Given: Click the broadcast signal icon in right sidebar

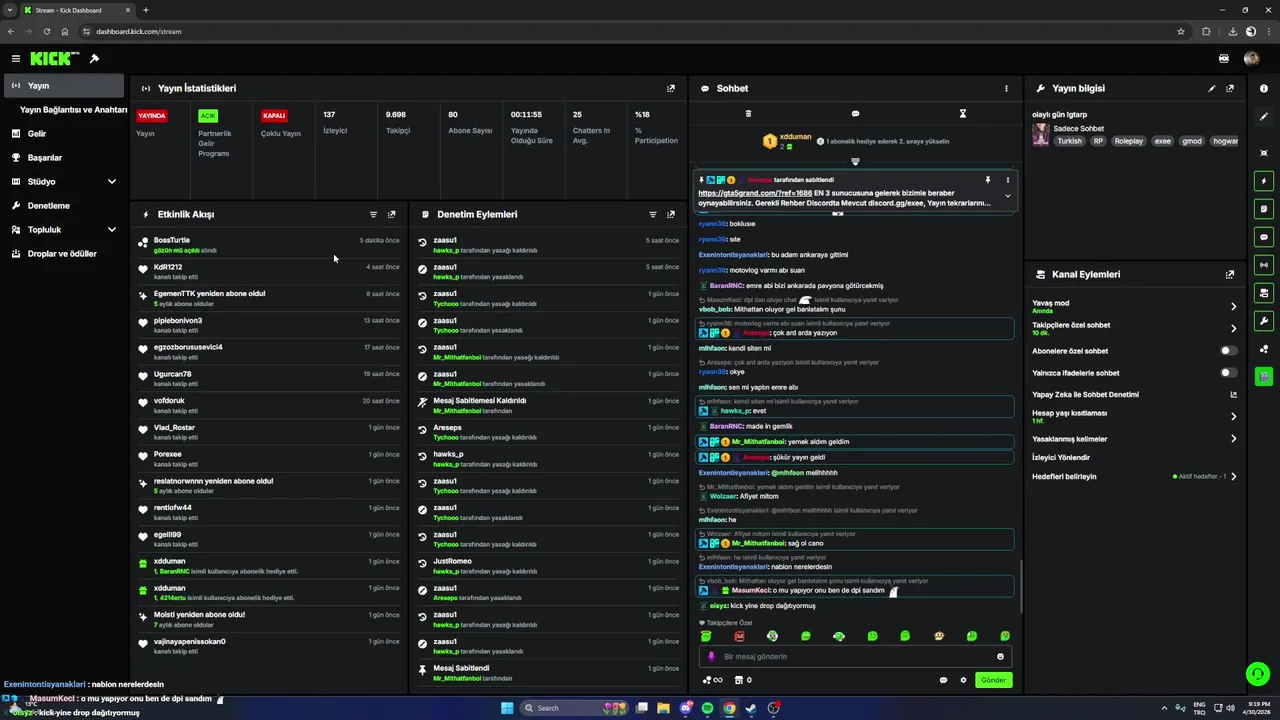Looking at the screenshot, I should coord(1264,265).
